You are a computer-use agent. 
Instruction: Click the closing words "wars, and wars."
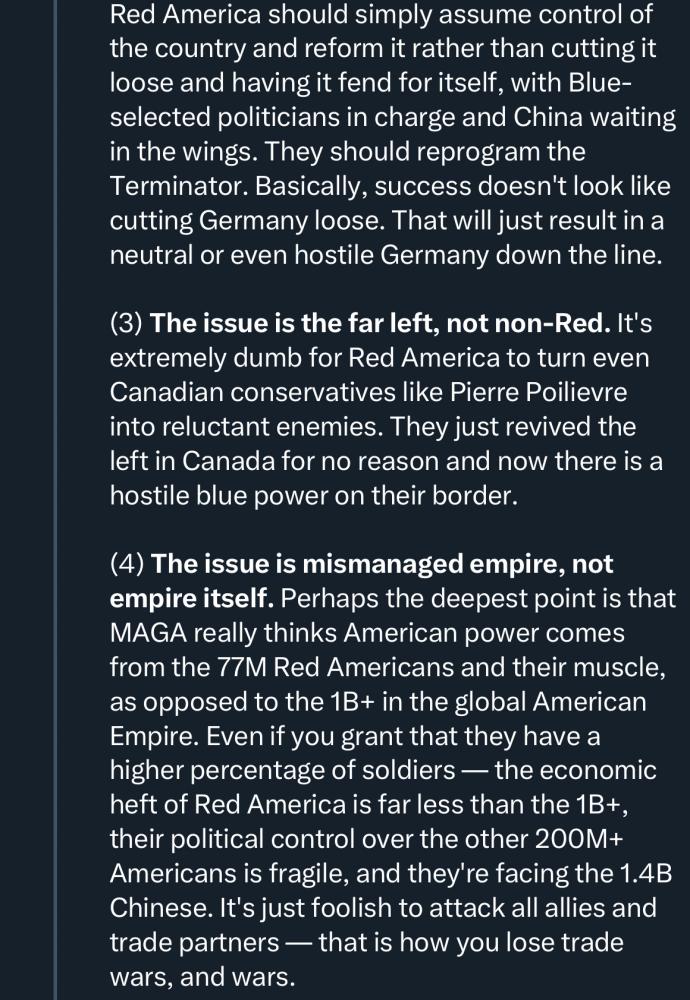pos(202,976)
